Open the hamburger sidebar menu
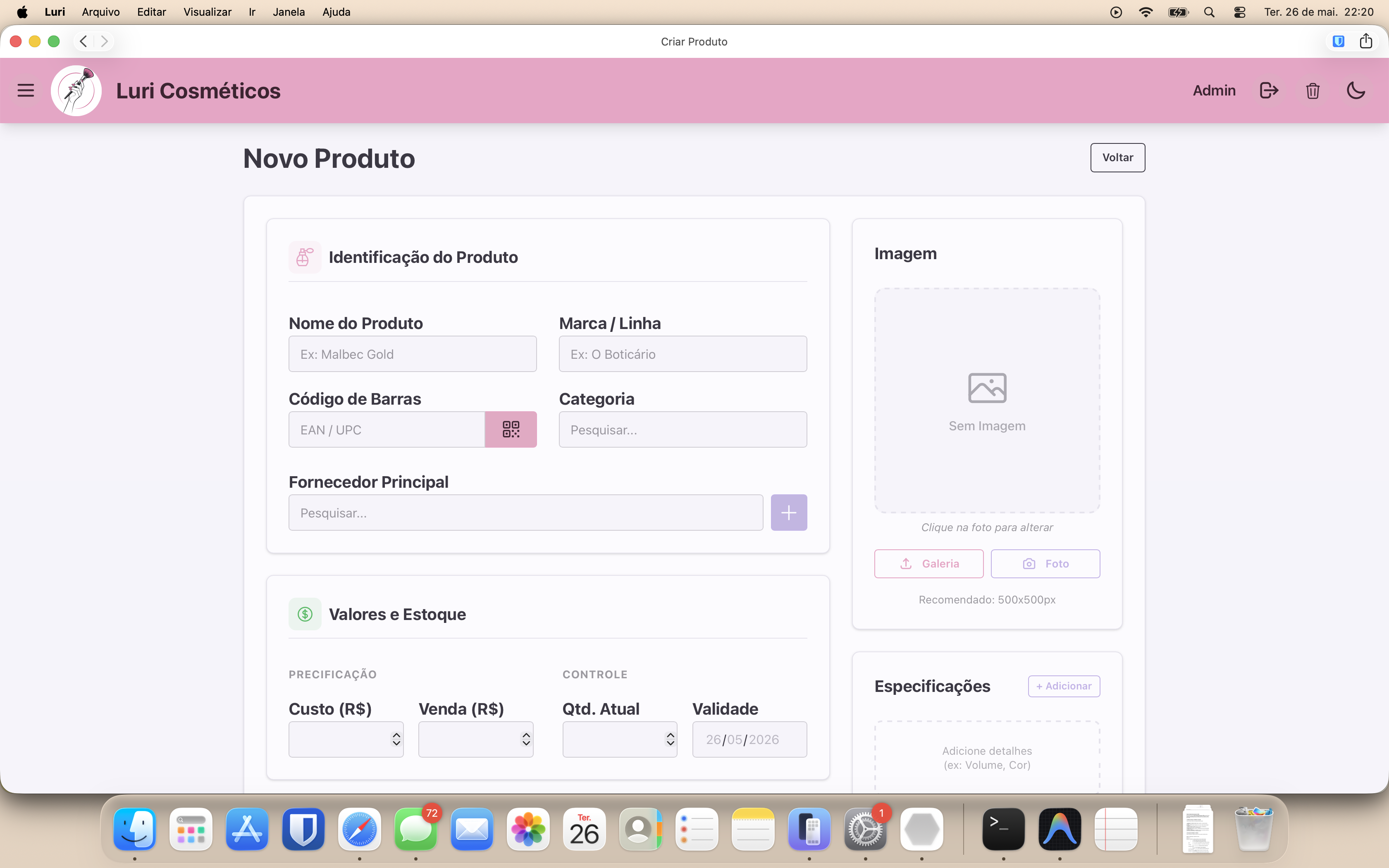 (x=26, y=90)
